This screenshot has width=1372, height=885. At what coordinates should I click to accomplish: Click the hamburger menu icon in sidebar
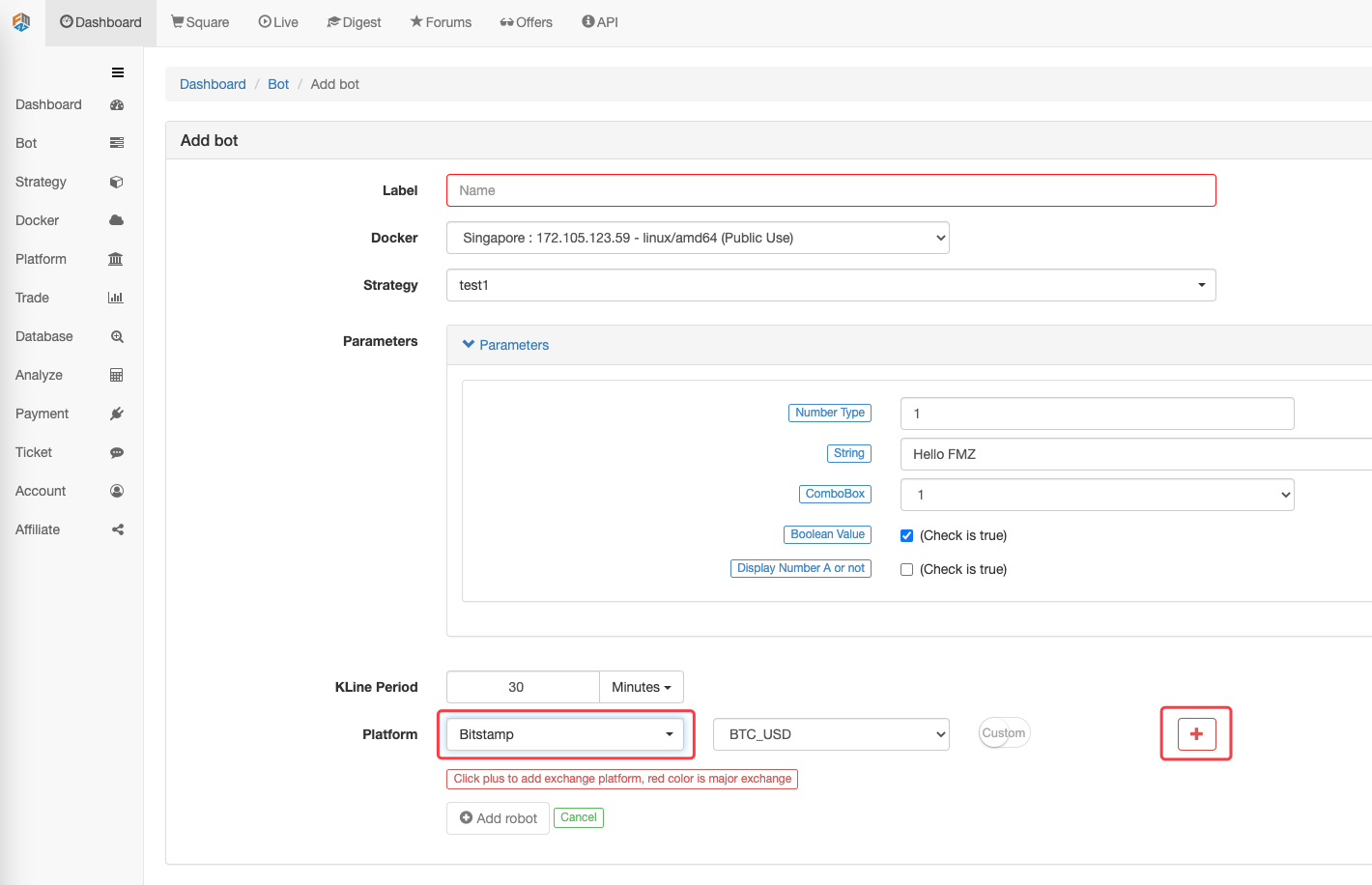(118, 72)
